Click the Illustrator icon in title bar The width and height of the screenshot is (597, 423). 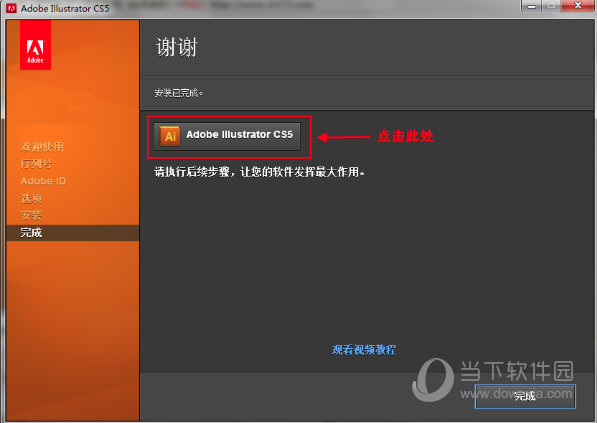click(x=11, y=8)
